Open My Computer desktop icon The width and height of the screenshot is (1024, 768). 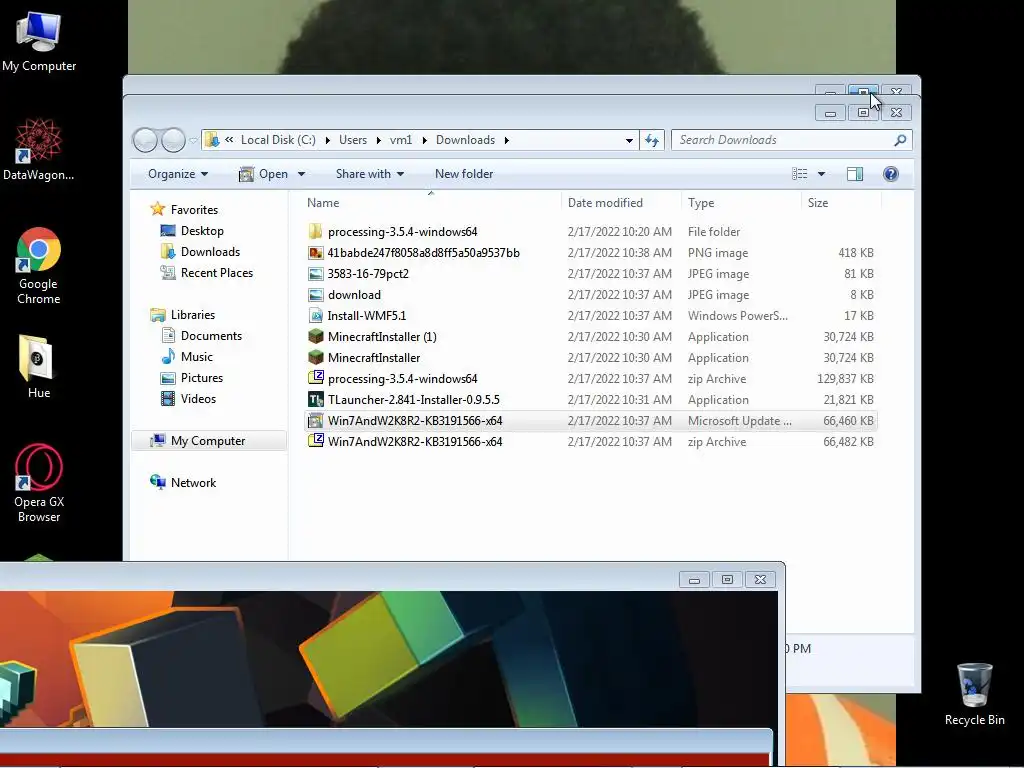[x=39, y=41]
